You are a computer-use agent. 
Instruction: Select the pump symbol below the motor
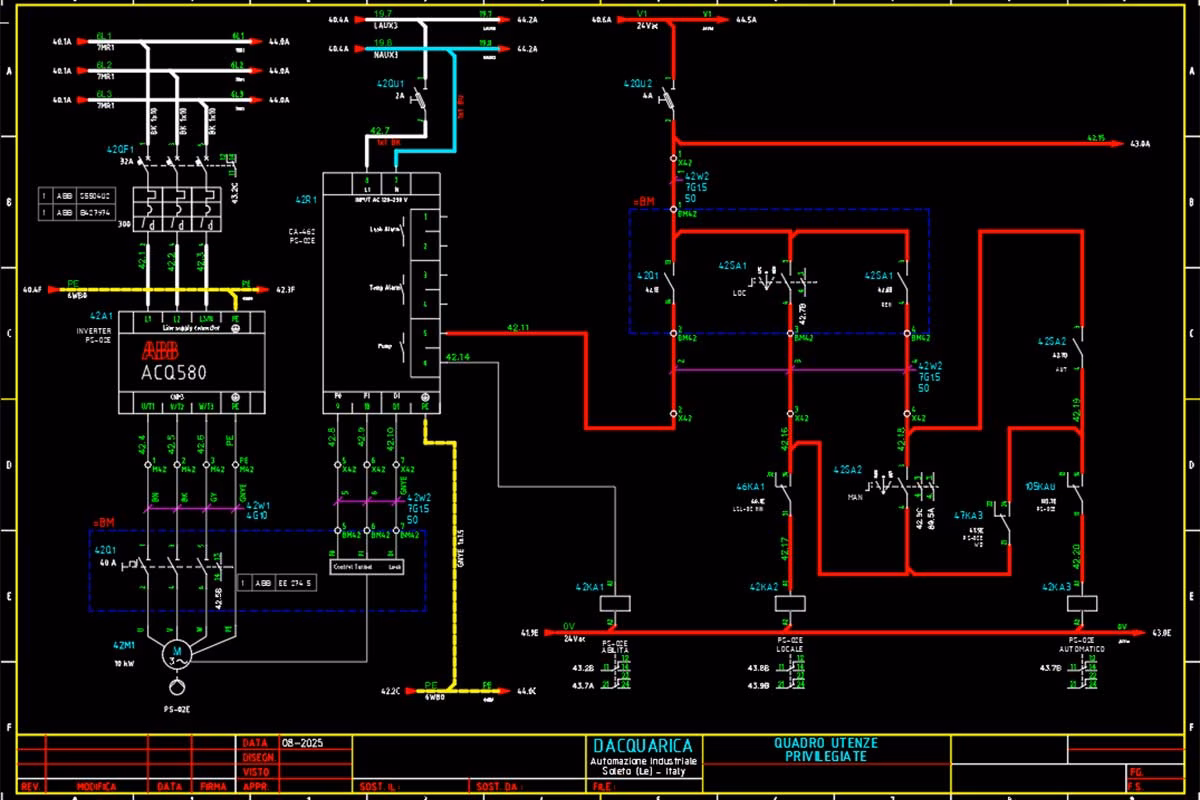pyautogui.click(x=177, y=687)
